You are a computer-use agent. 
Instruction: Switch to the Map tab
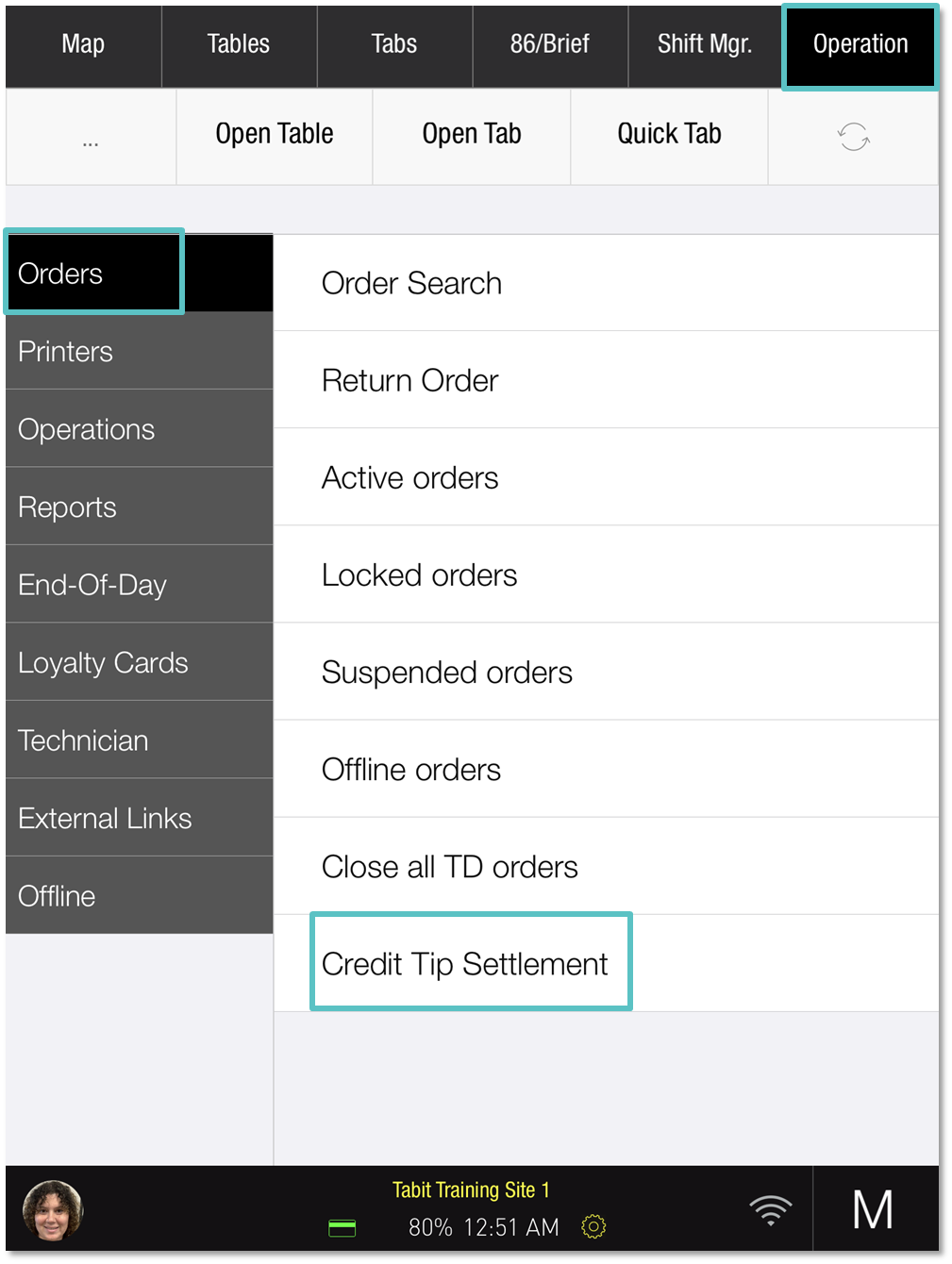tap(83, 44)
